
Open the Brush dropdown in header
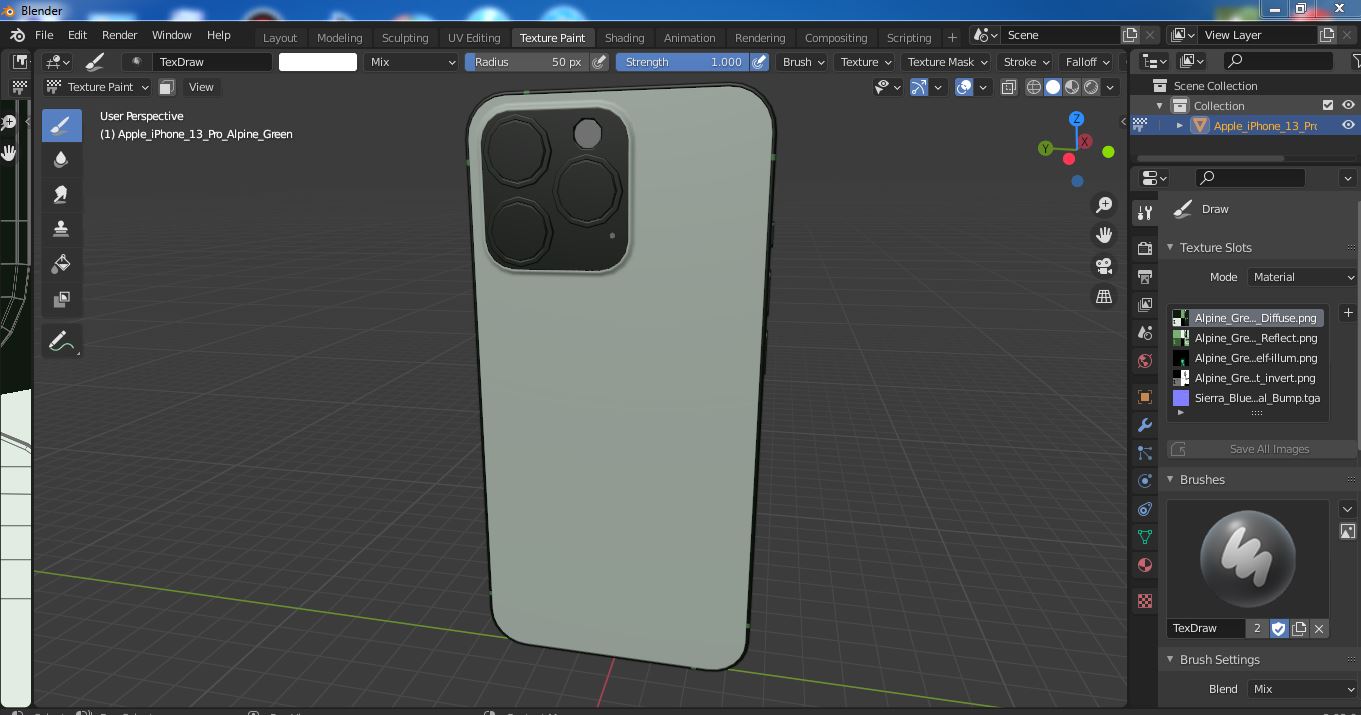click(x=803, y=62)
